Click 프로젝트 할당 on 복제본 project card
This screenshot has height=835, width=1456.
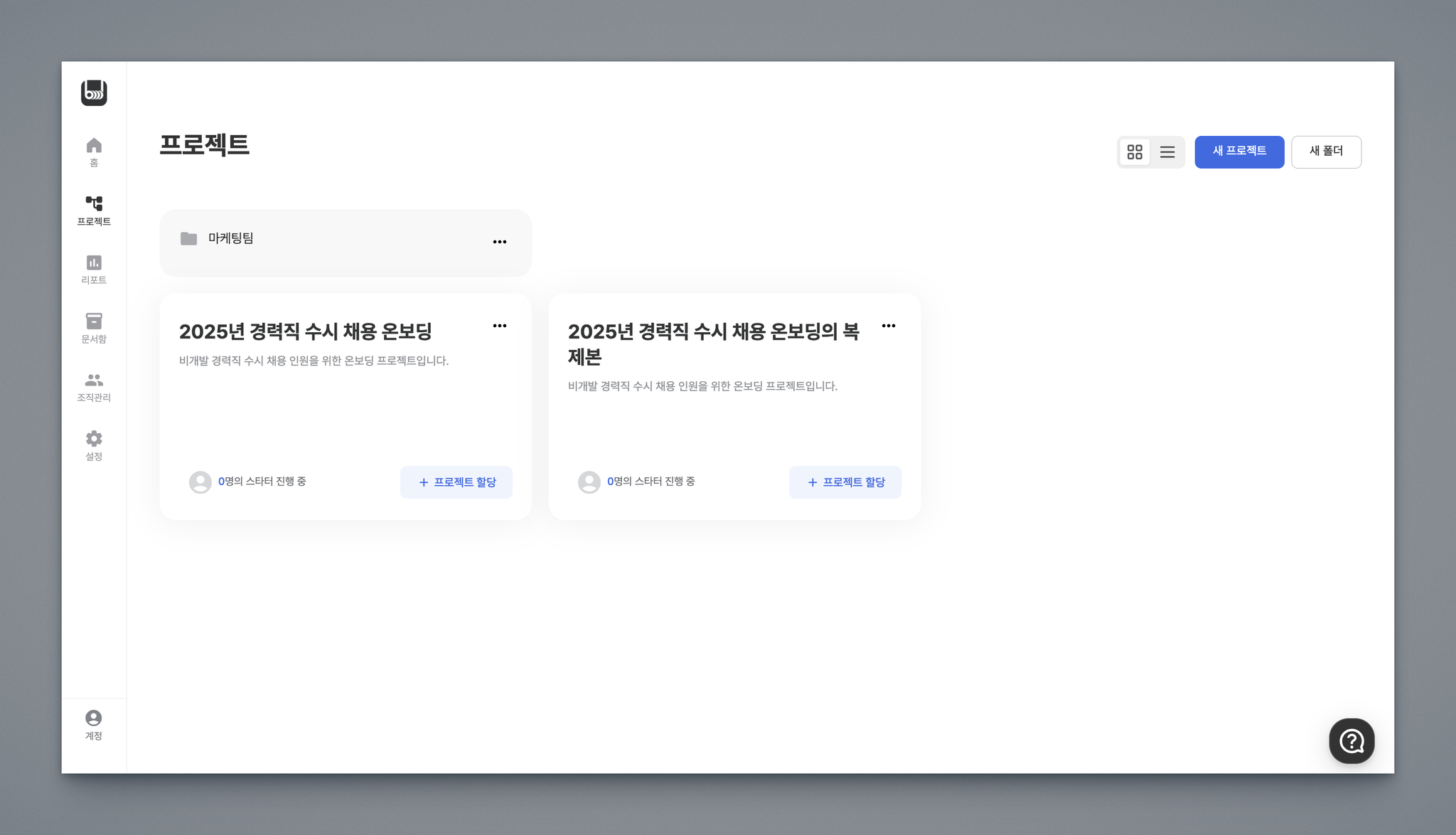(x=845, y=482)
